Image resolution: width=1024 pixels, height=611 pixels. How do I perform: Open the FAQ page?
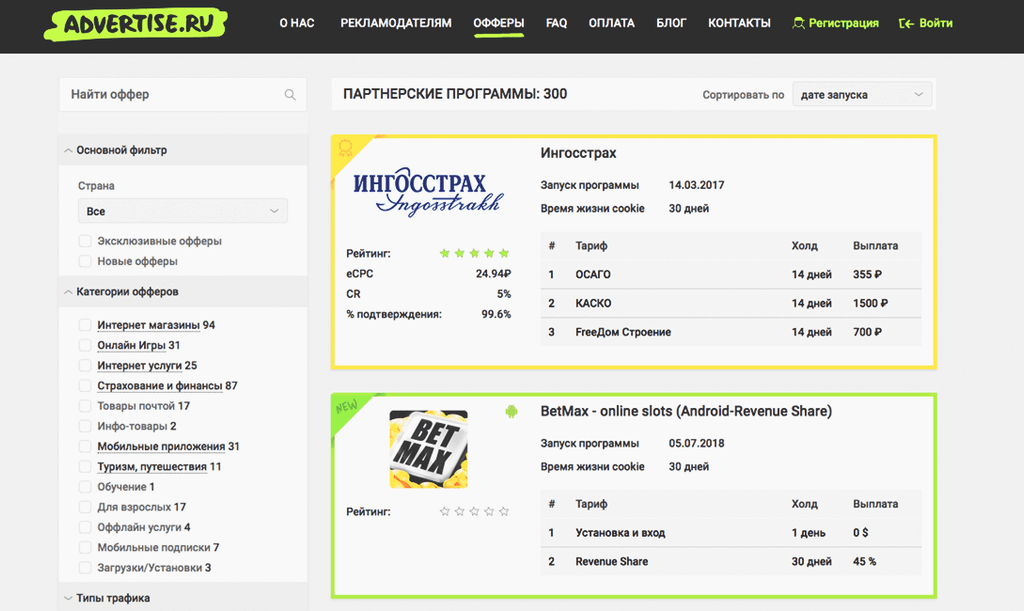tap(556, 24)
